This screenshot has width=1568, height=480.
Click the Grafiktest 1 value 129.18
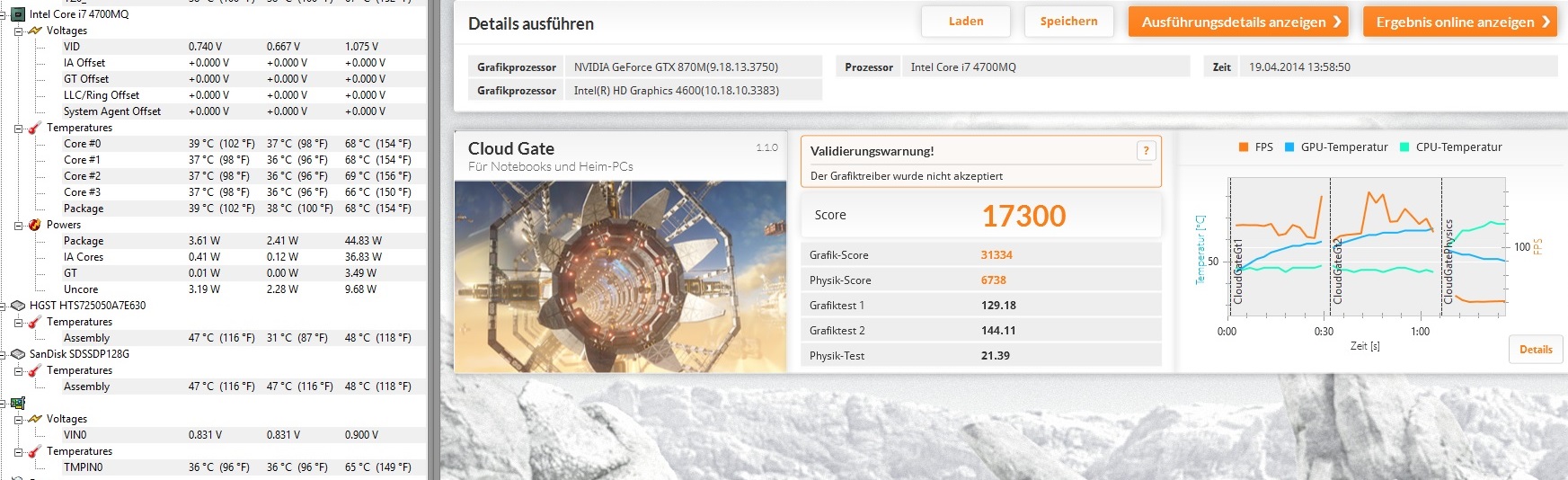998,306
